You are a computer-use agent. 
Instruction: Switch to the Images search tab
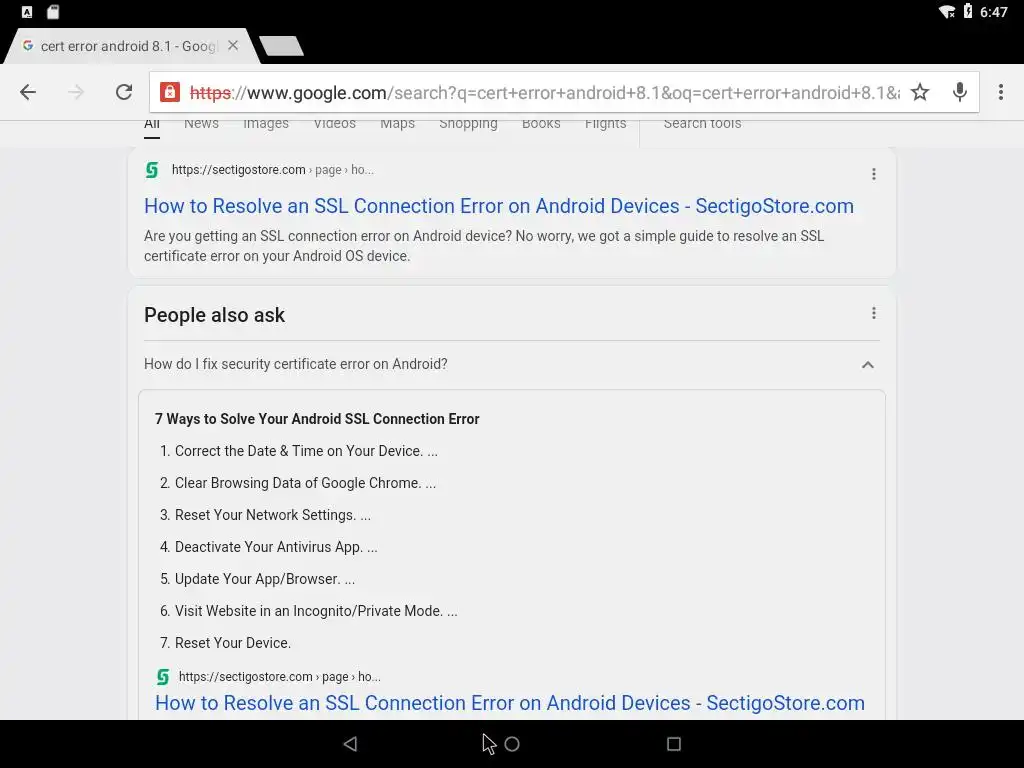266,124
